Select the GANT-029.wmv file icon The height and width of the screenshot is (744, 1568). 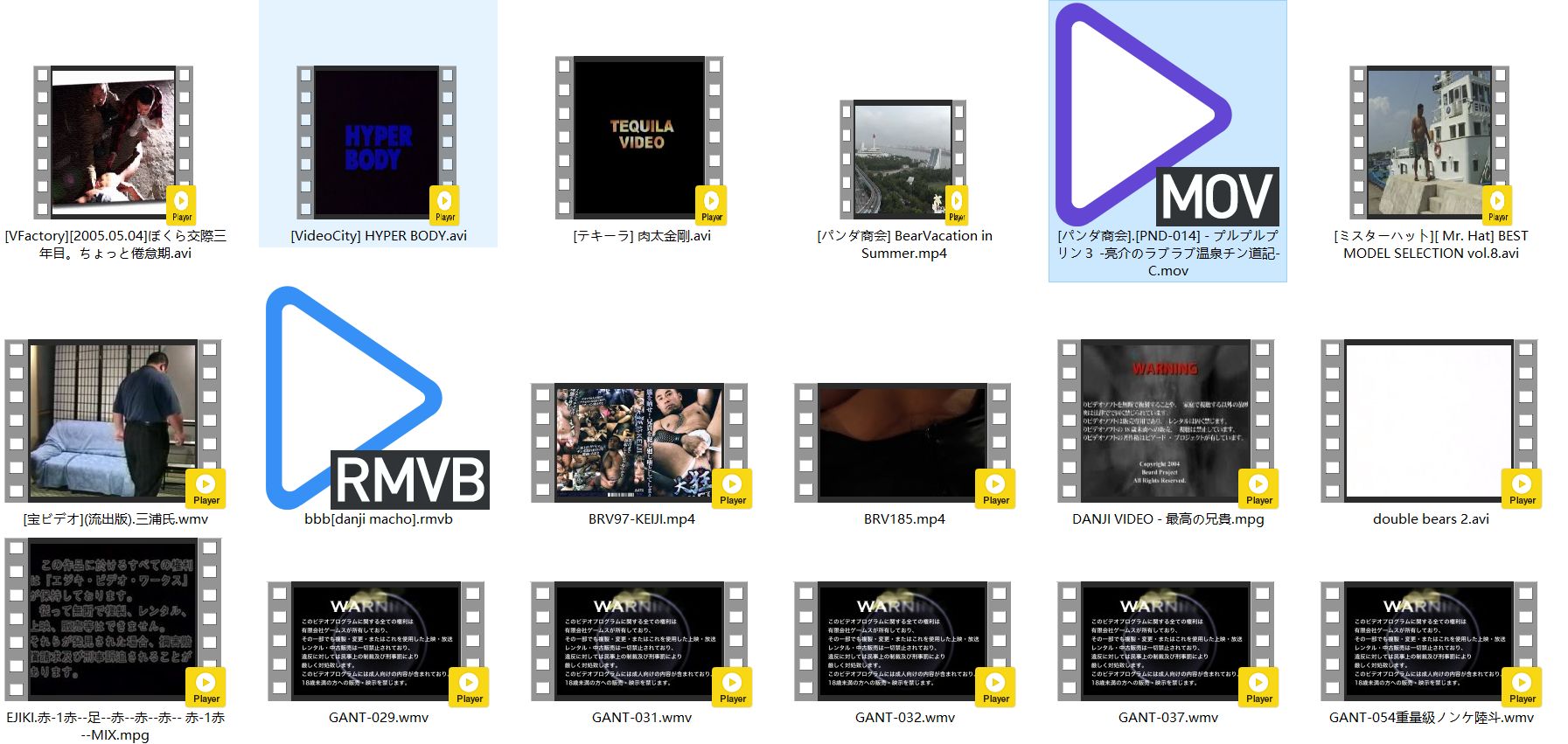[x=377, y=641]
